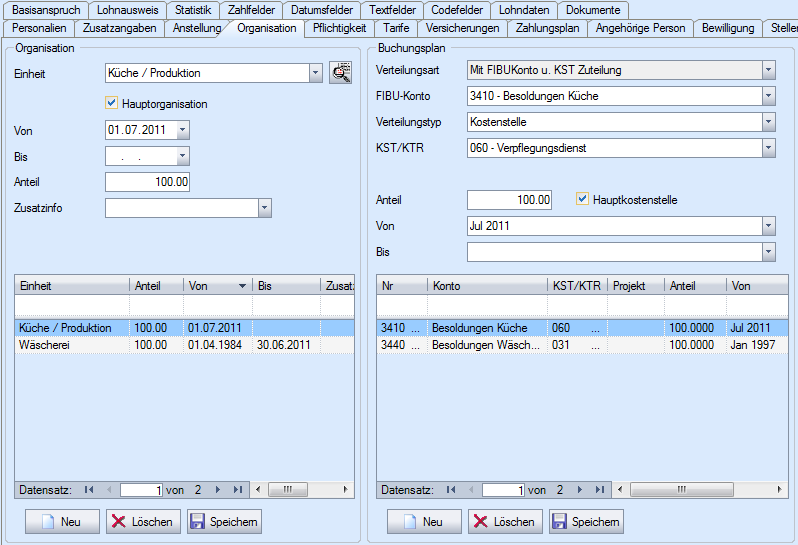Click Speichern button under Organisation
798x545 pixels.
pos(224,522)
